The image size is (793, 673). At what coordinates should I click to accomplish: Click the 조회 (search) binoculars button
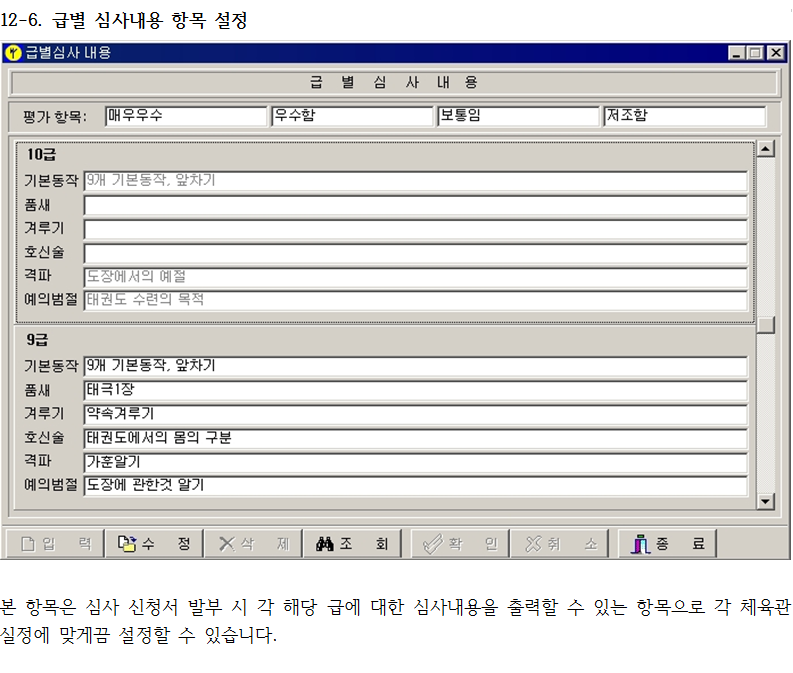pyautogui.click(x=352, y=544)
